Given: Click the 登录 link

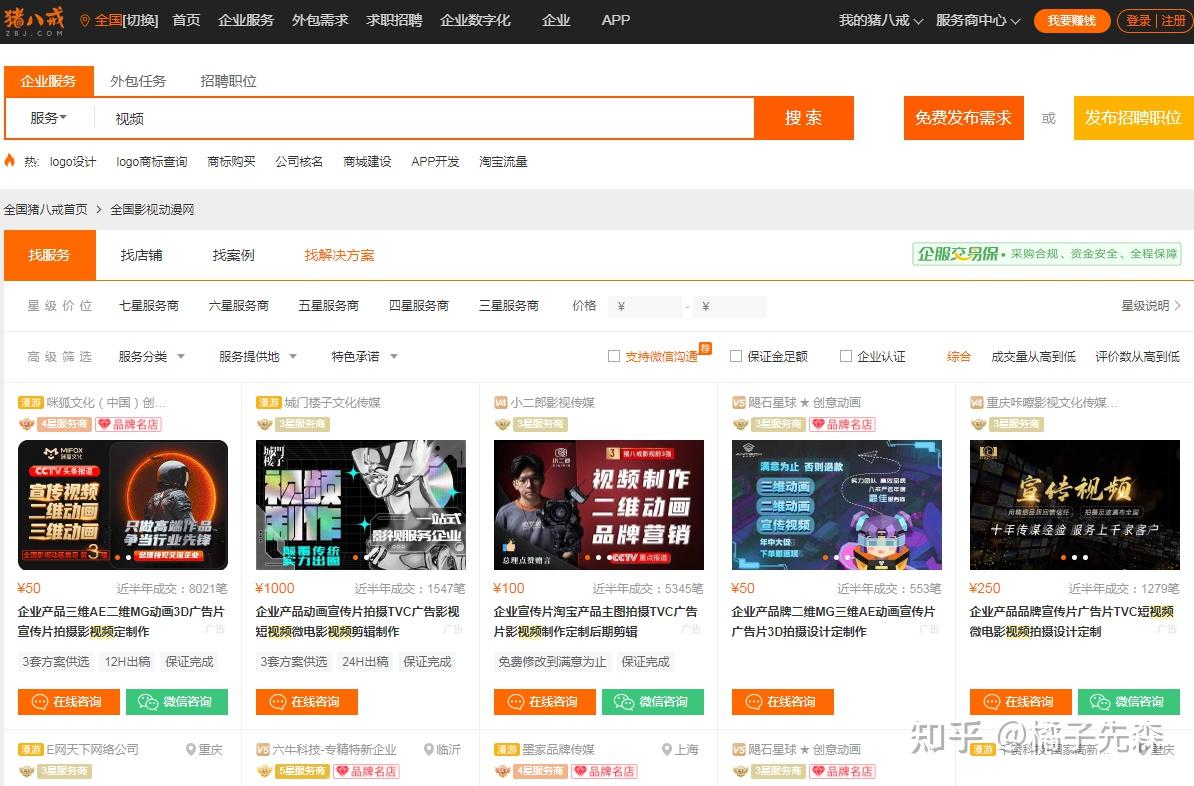Looking at the screenshot, I should click(1138, 21).
